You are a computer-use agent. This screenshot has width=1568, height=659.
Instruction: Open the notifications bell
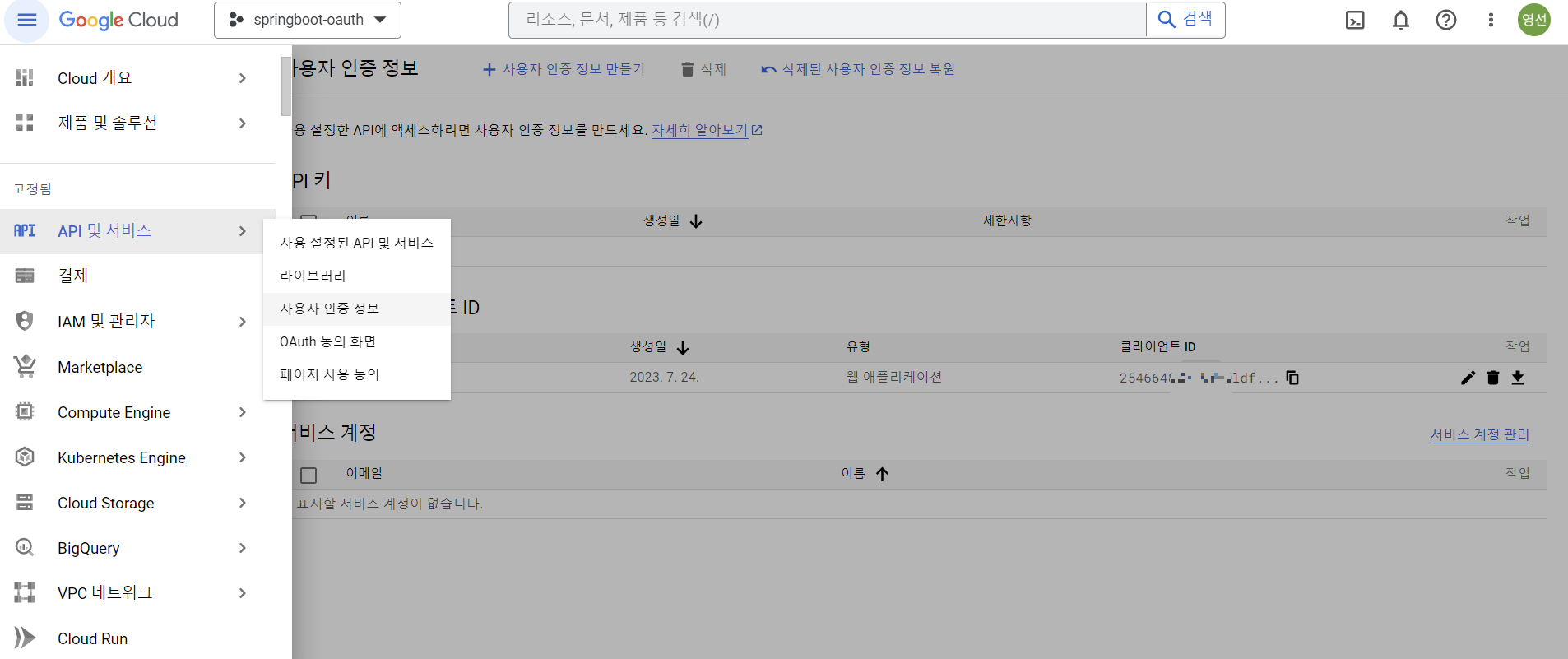pyautogui.click(x=1401, y=20)
